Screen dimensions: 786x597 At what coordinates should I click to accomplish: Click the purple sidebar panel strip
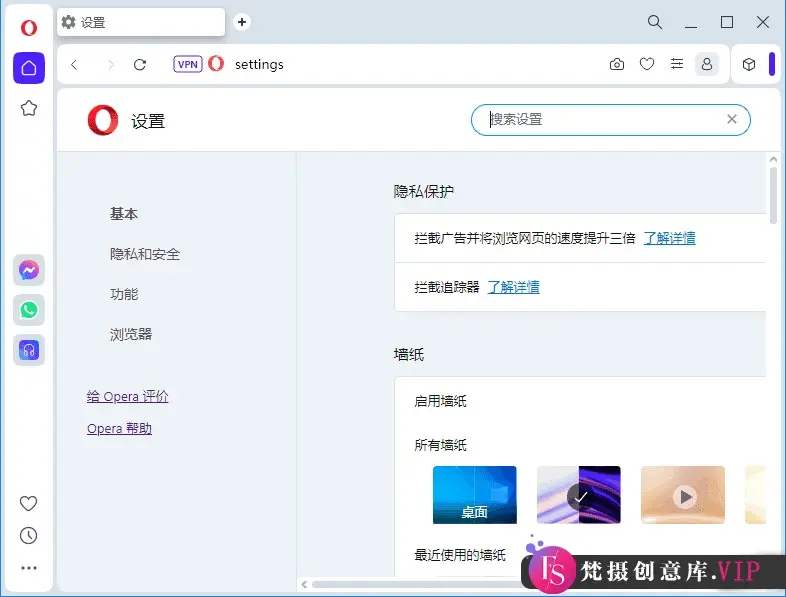(x=772, y=64)
